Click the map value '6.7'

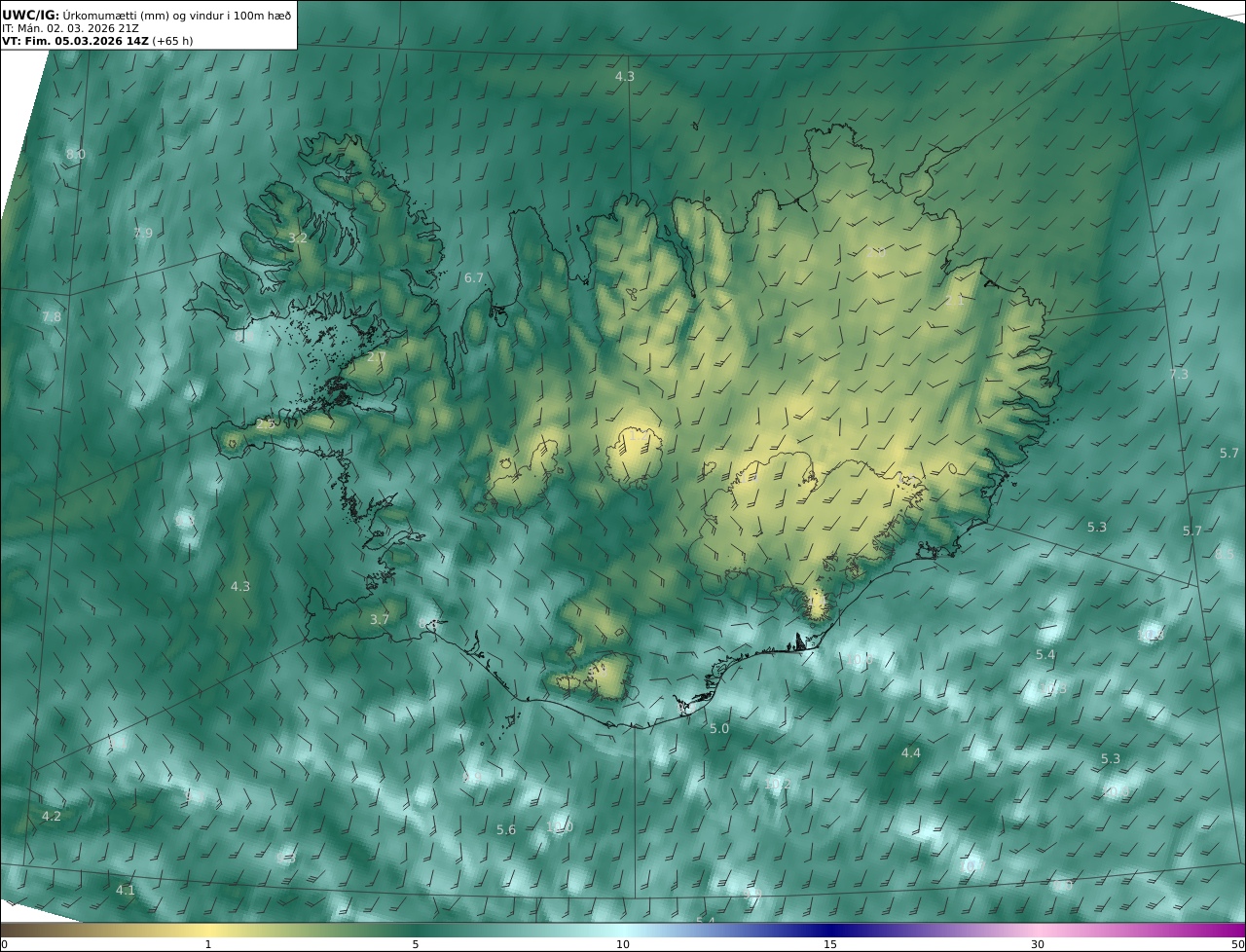[474, 278]
